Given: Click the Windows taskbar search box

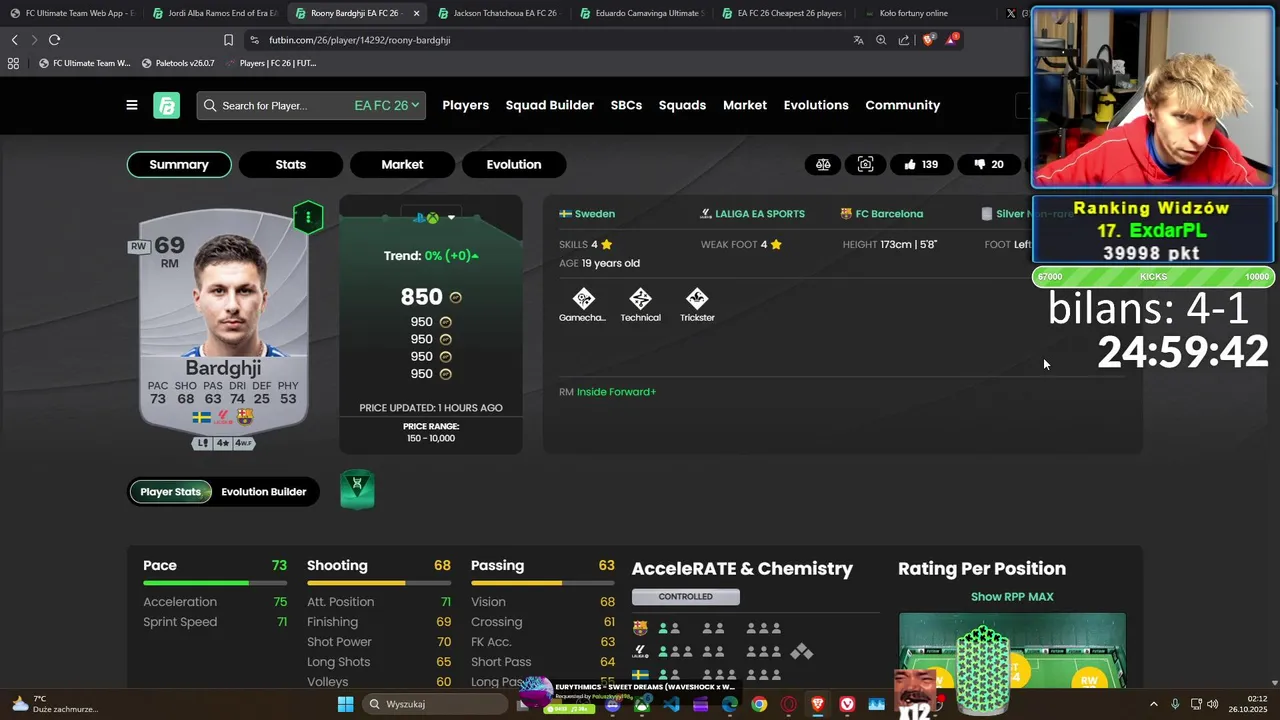Looking at the screenshot, I should click(436, 704).
